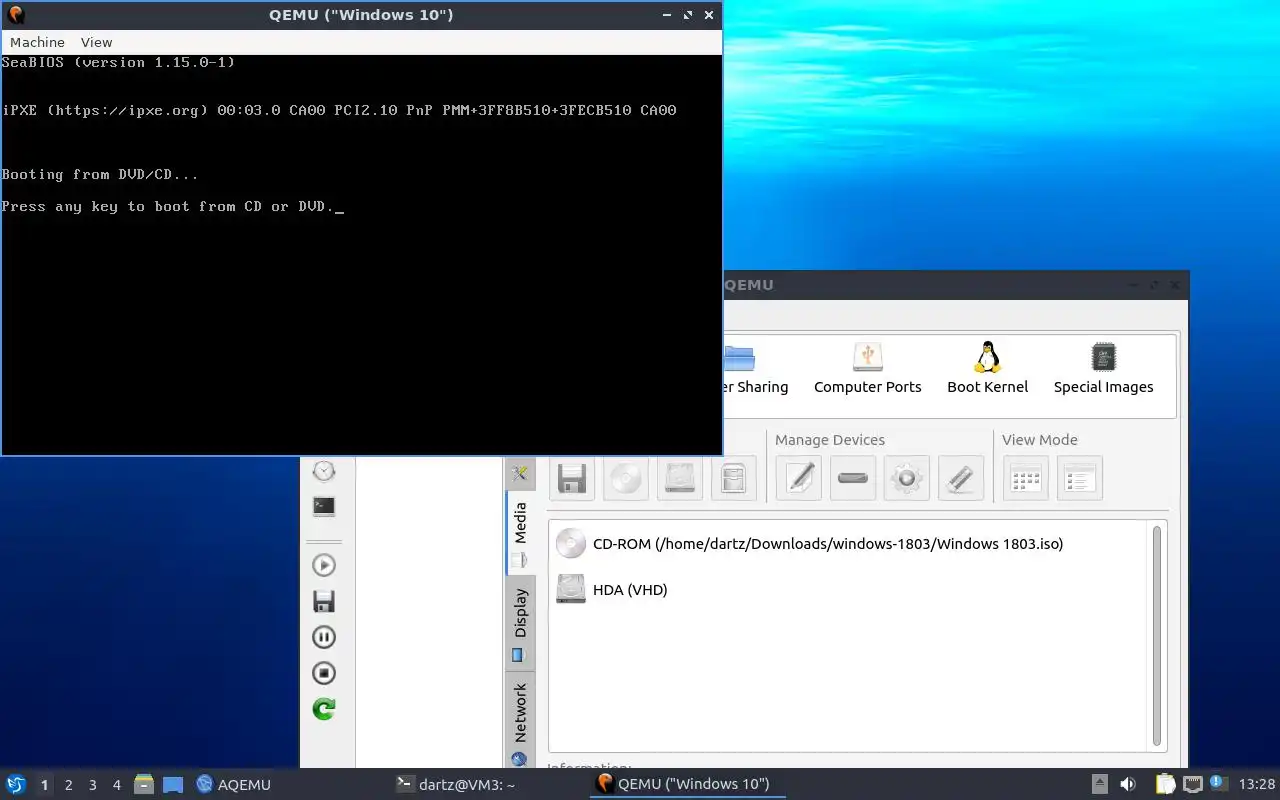Open the Computer Ports section in AQEMU
This screenshot has width=1280, height=800.
click(867, 368)
